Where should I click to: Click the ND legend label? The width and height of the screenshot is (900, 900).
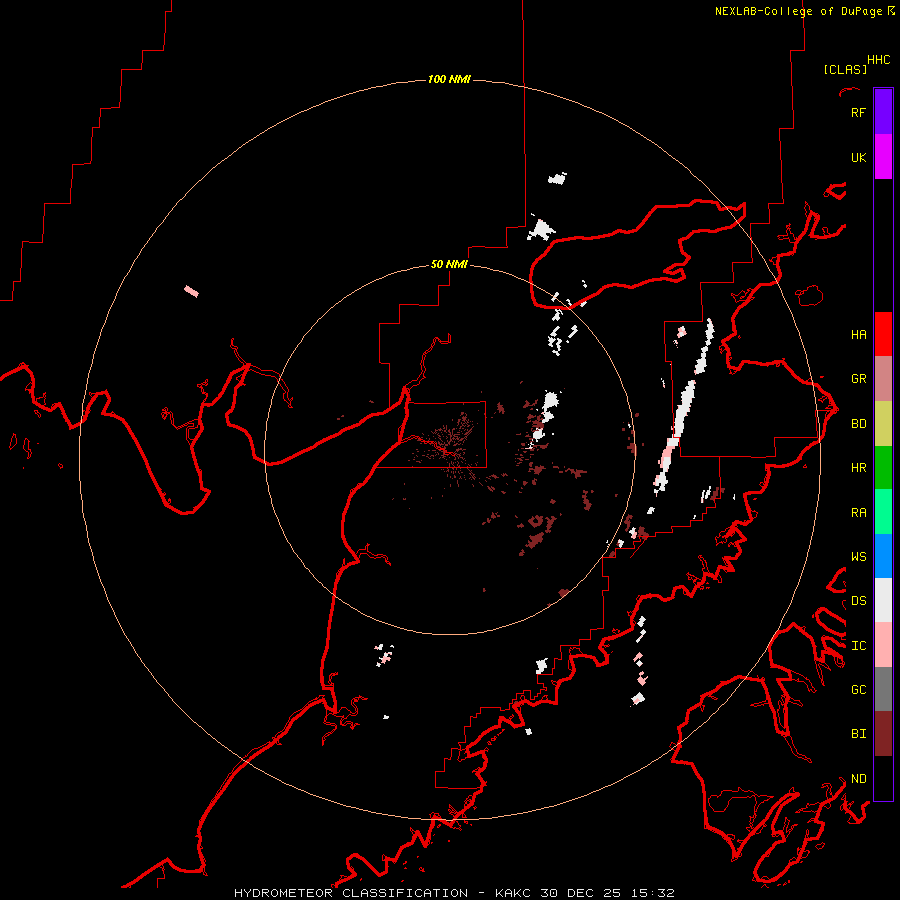[858, 778]
